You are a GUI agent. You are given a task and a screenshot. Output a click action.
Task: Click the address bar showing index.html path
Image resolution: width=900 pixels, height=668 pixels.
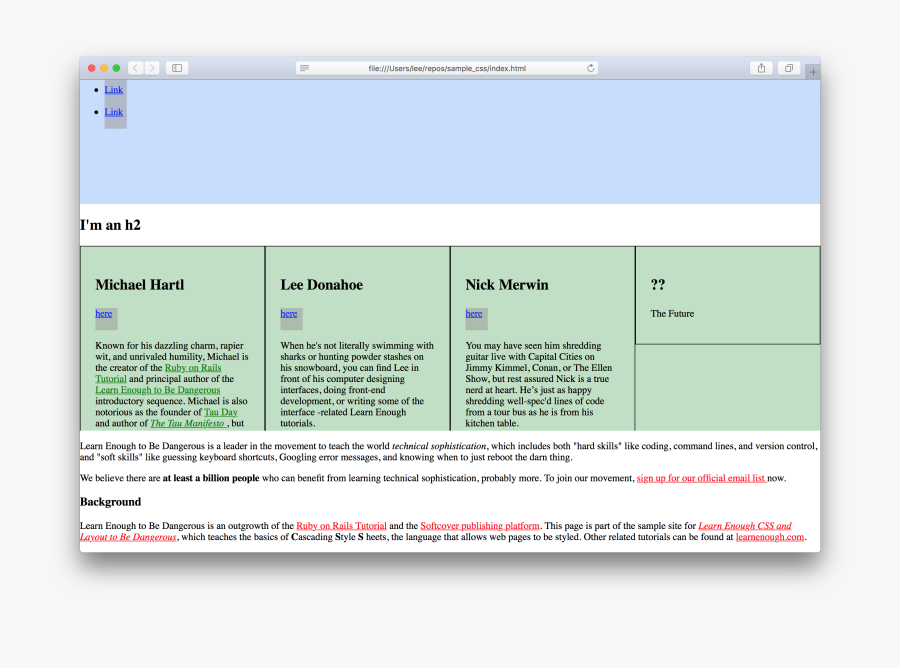[447, 68]
